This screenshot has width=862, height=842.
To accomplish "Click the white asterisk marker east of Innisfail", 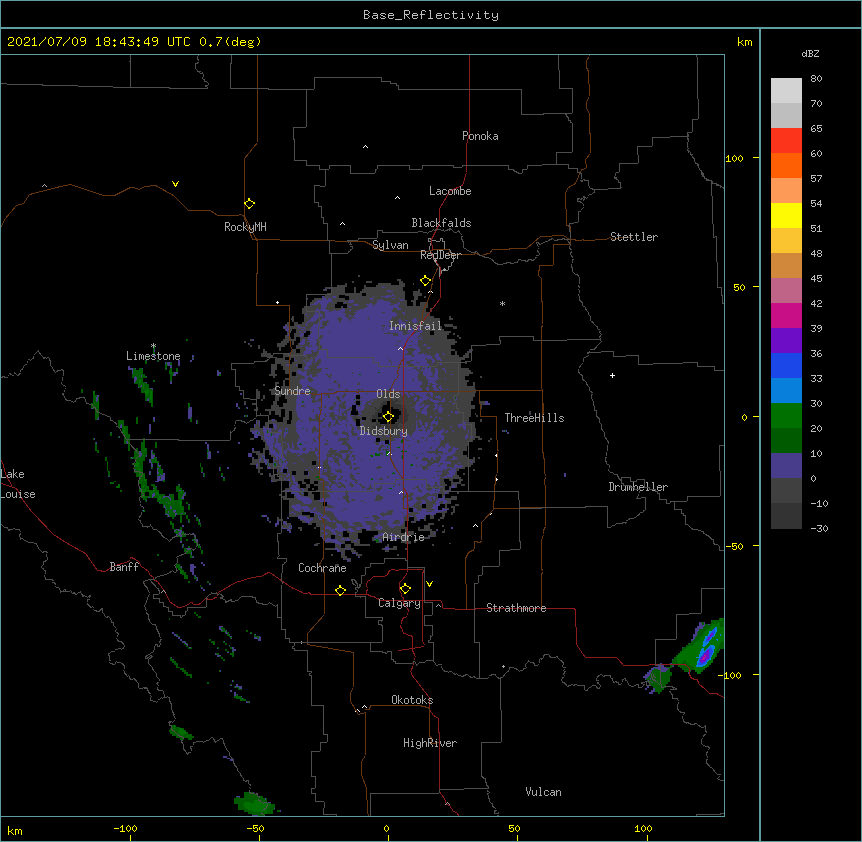I will coord(502,303).
